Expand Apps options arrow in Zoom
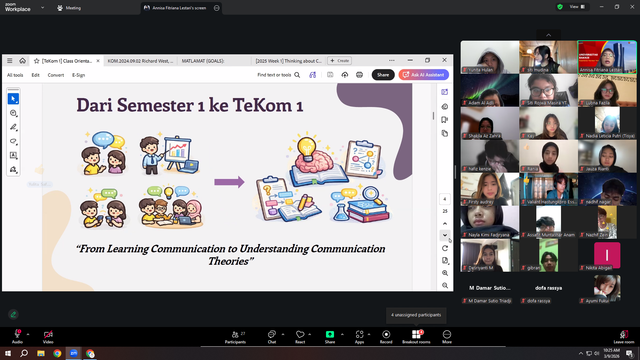The image size is (640, 360). pos(369,334)
